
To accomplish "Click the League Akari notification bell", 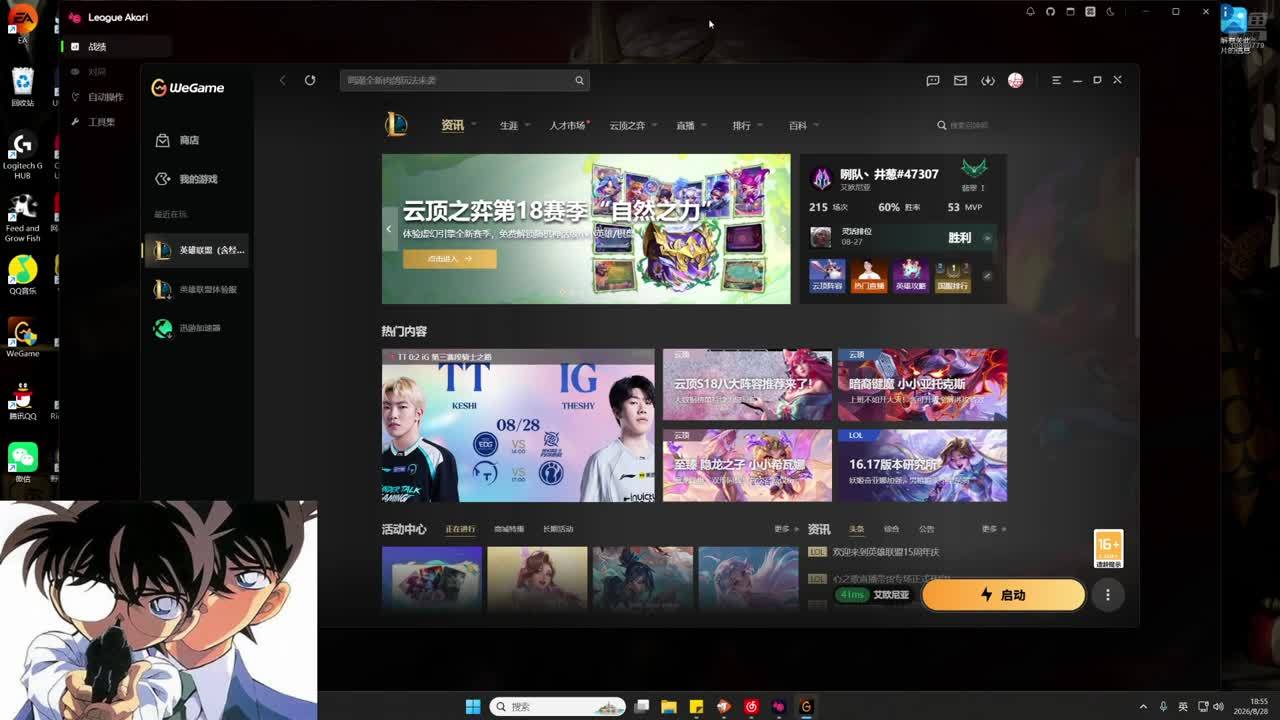I will pos(1030,12).
